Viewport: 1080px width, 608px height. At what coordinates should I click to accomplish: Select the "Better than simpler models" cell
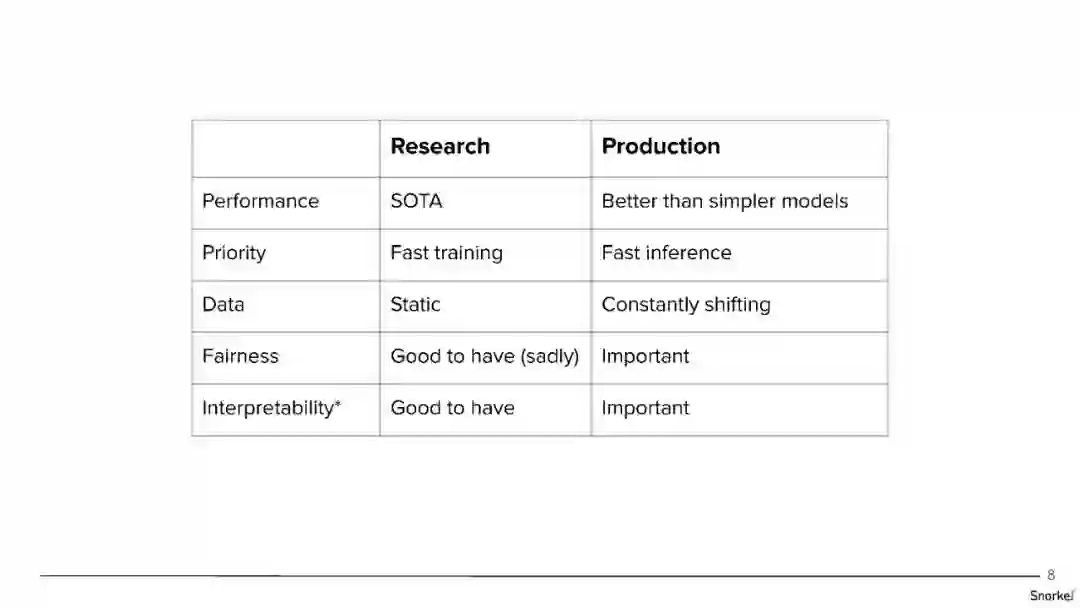point(724,201)
